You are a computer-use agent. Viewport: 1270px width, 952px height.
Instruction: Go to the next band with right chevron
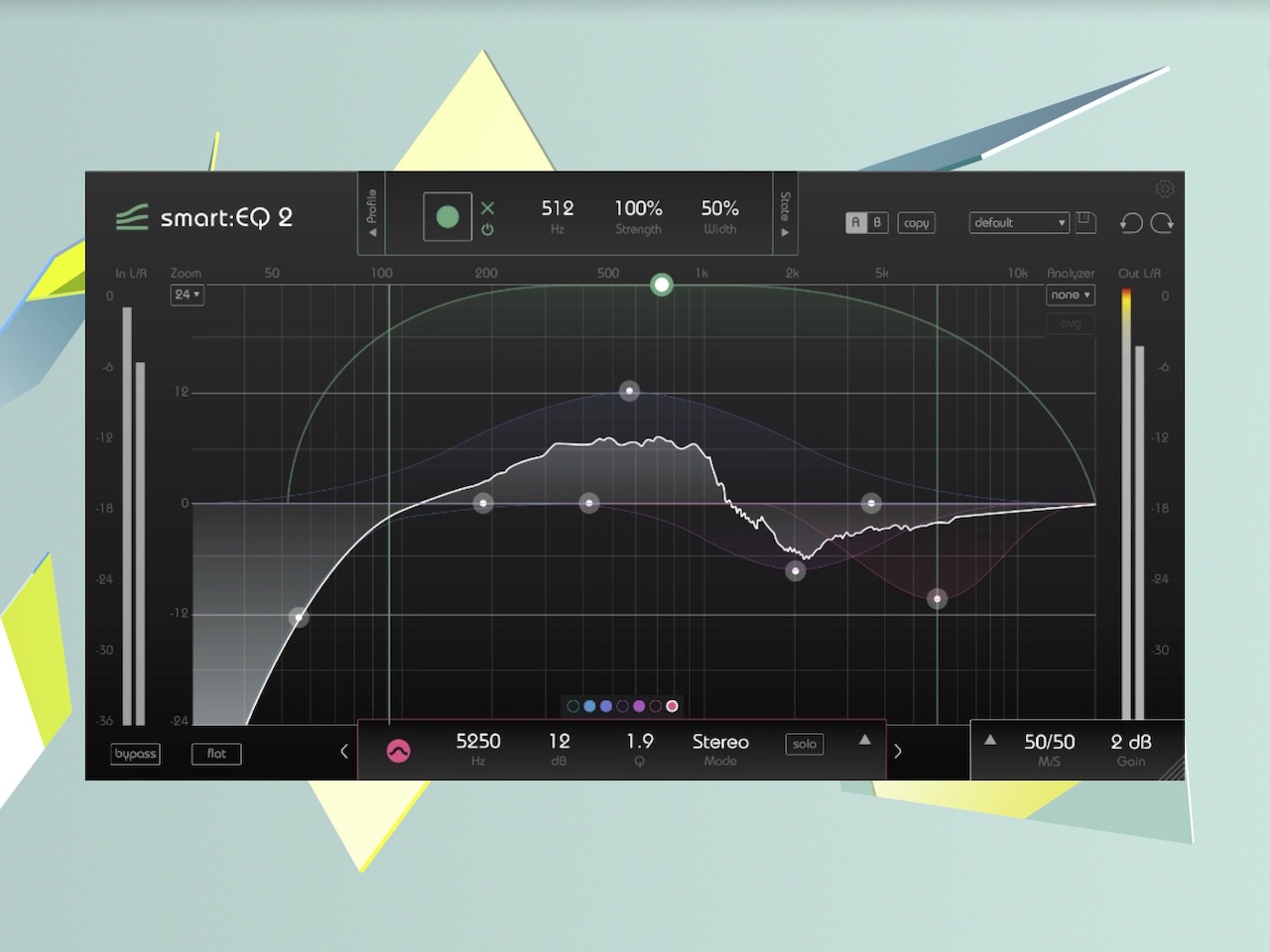point(898,751)
